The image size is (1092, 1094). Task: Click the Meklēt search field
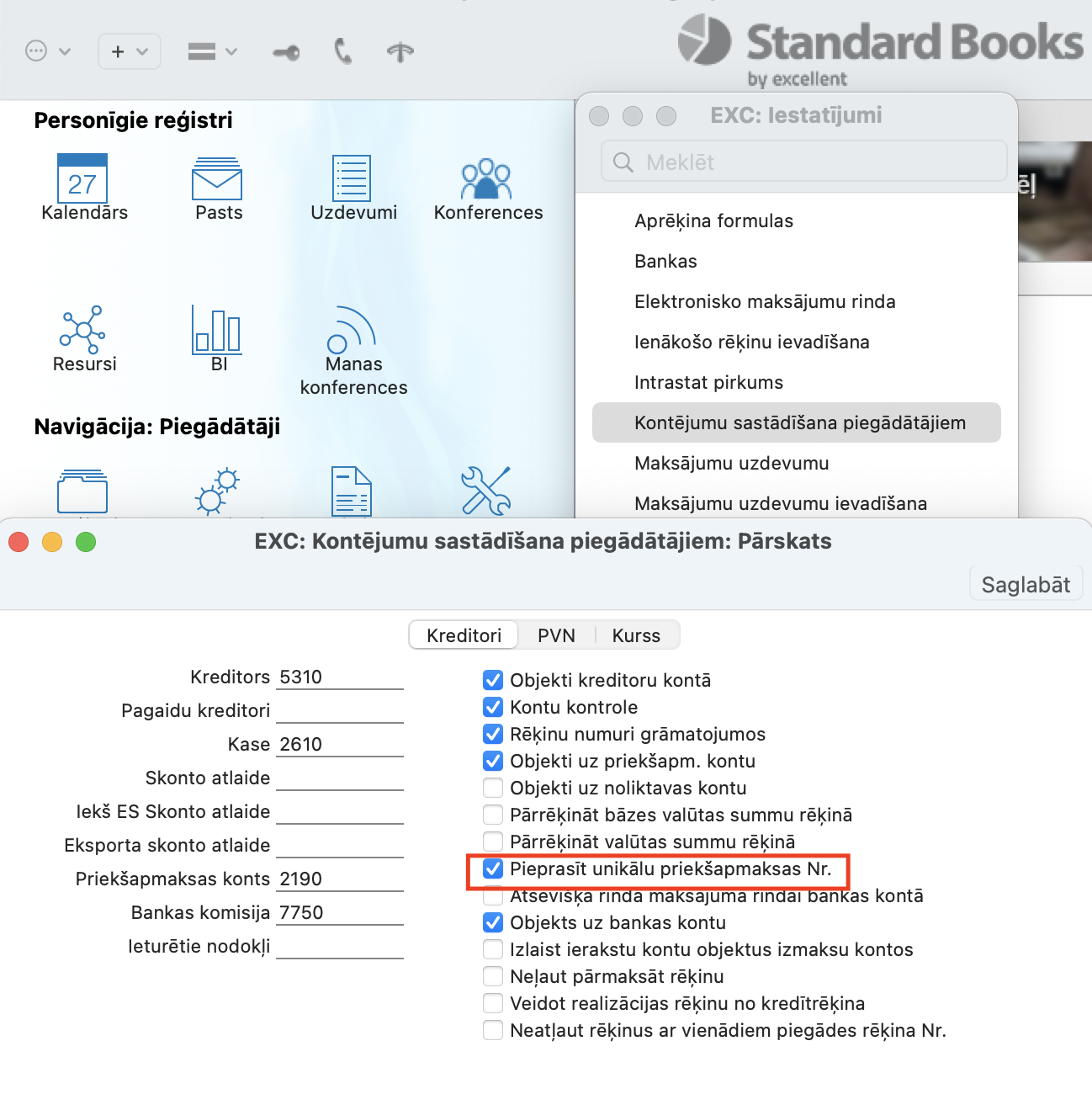pyautogui.click(x=803, y=162)
